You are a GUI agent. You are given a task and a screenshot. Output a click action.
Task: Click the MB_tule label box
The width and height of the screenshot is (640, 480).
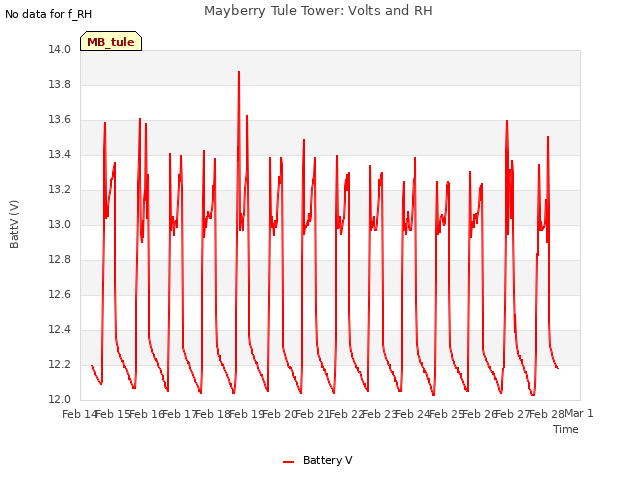pyautogui.click(x=111, y=41)
